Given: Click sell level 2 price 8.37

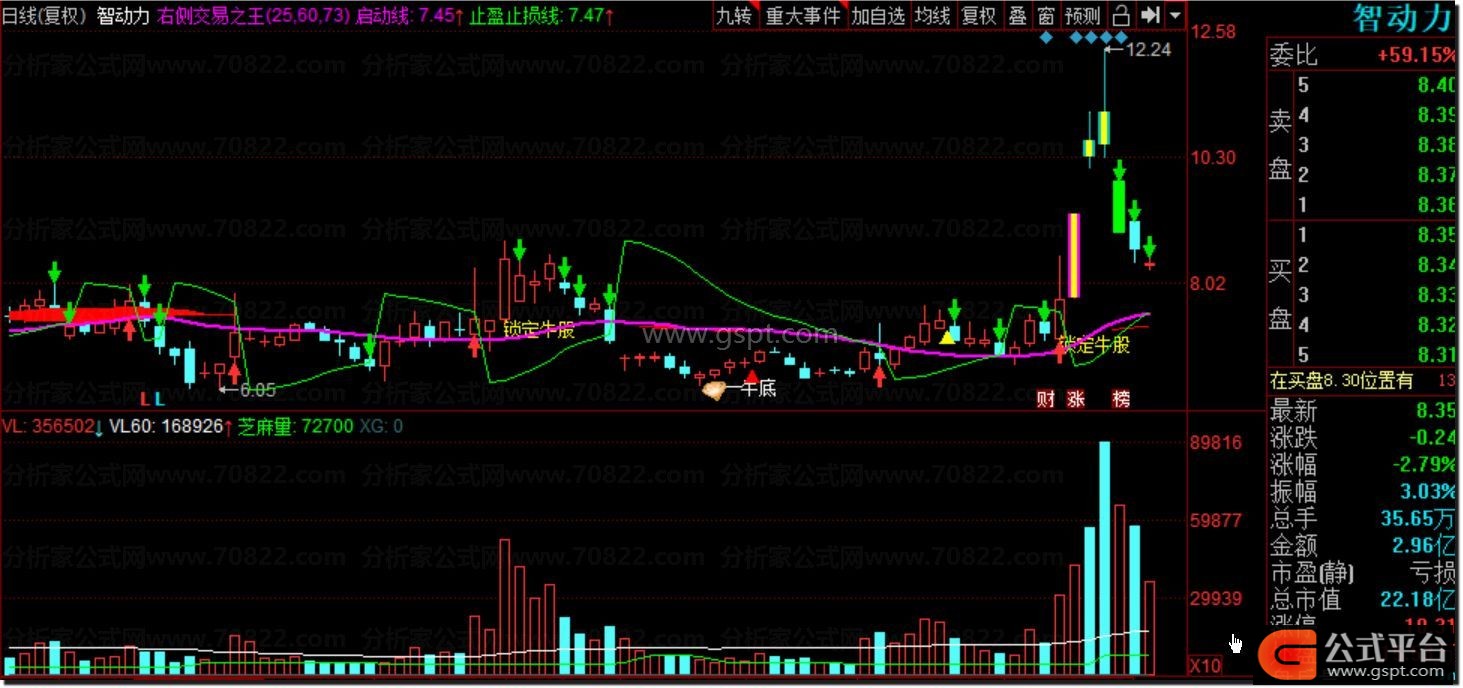Looking at the screenshot, I should [1435, 175].
